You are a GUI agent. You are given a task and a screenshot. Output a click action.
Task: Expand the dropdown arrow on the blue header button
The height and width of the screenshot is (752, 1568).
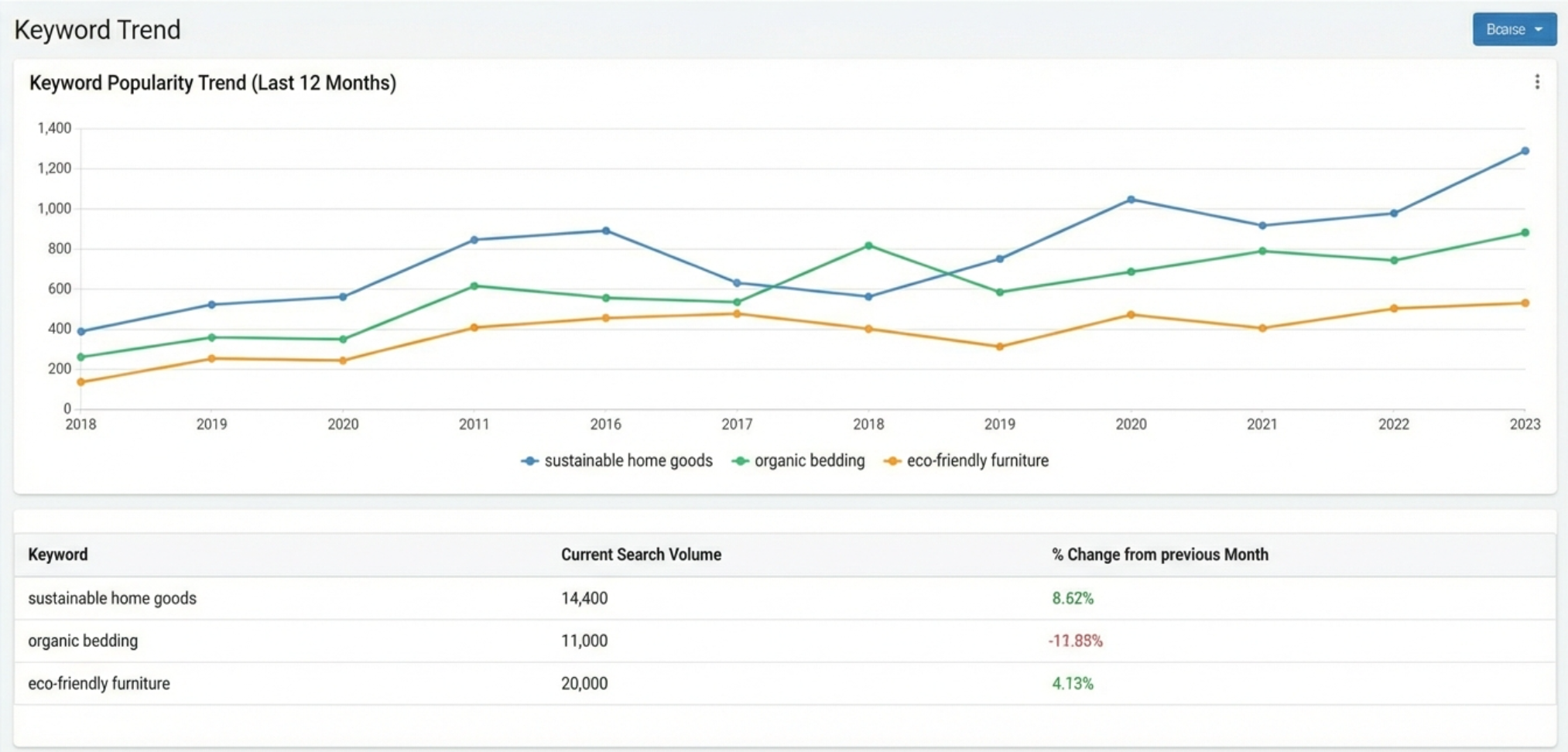[1539, 29]
